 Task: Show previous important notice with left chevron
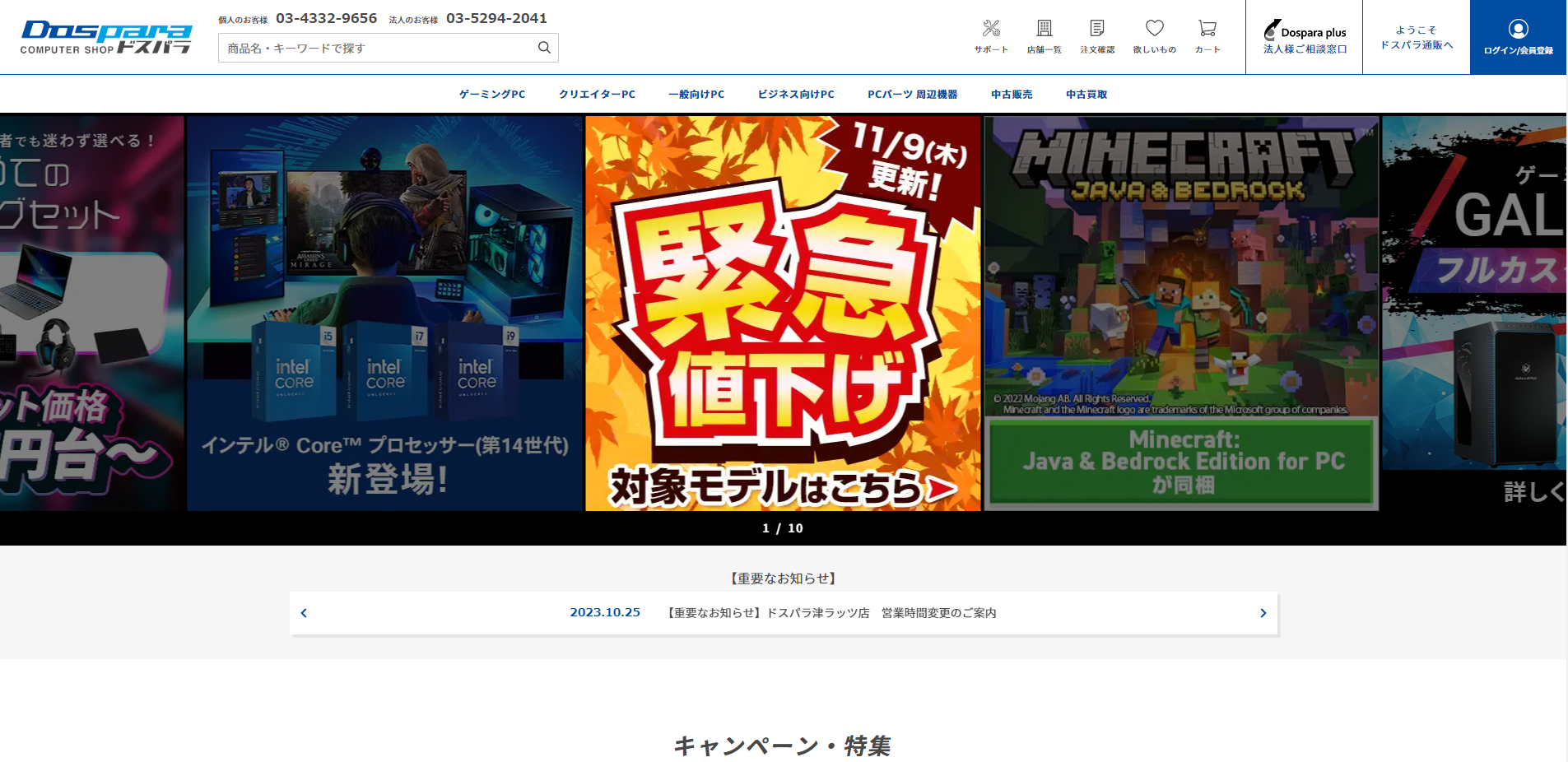pyautogui.click(x=304, y=613)
